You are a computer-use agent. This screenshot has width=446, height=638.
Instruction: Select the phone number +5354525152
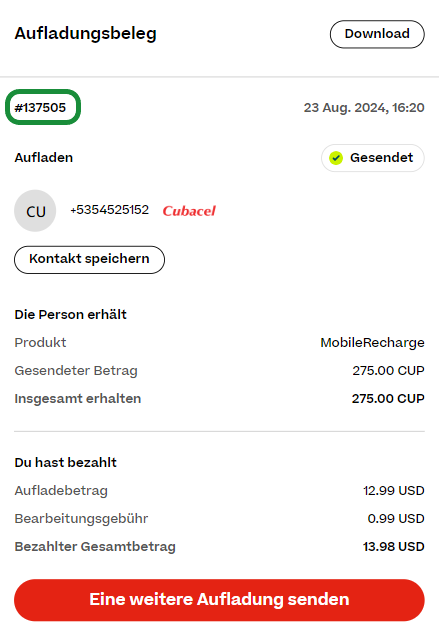(x=109, y=210)
